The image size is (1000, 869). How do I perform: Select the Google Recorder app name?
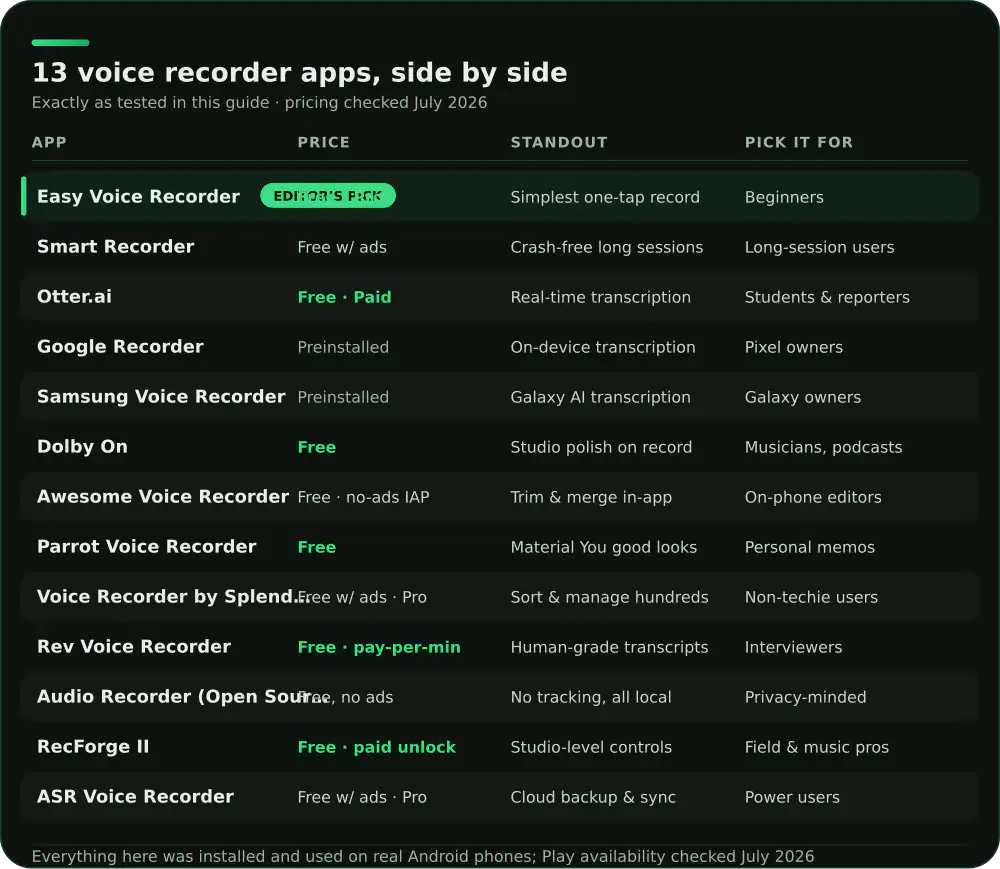[x=120, y=346]
